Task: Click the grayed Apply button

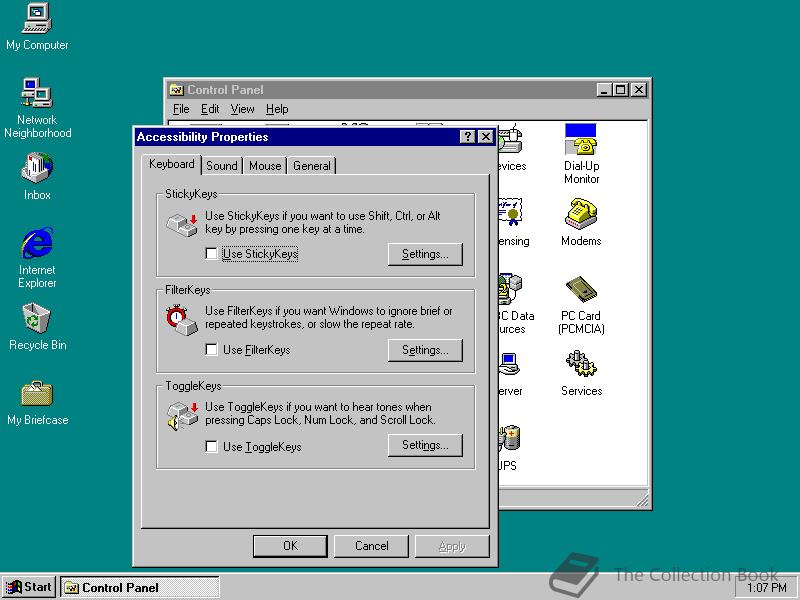Action: point(452,546)
